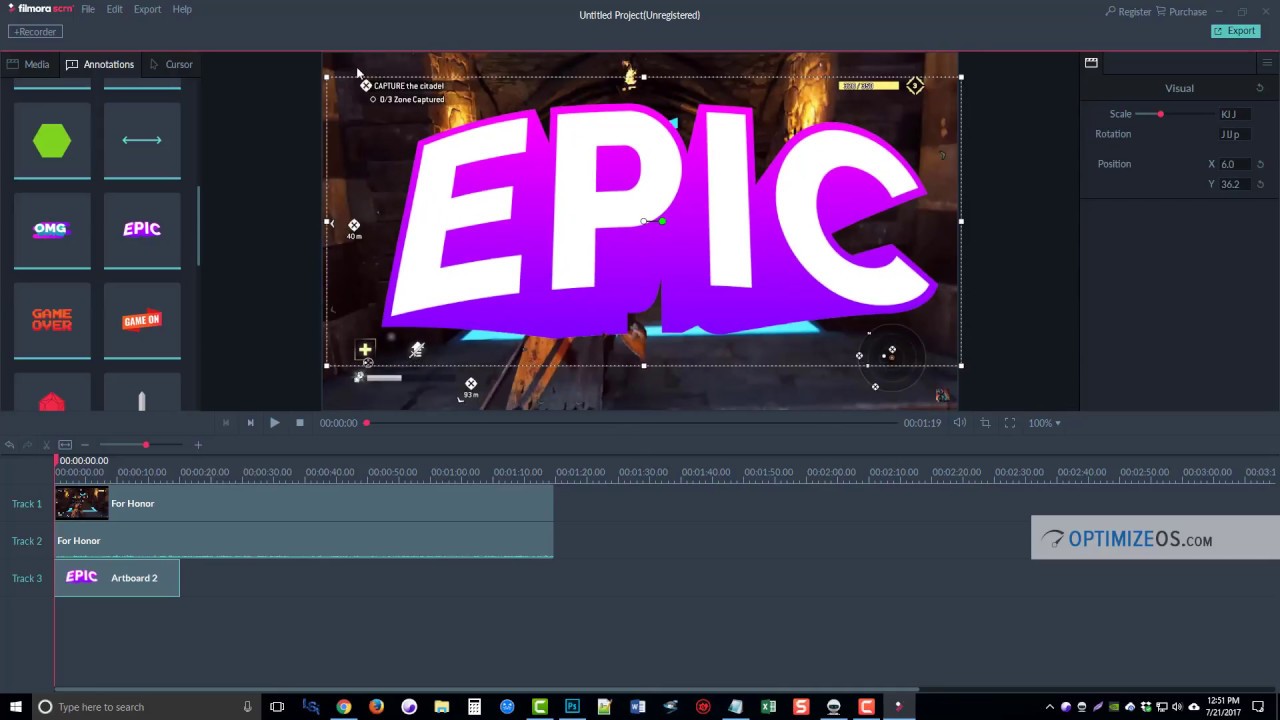
Task: Pick the GAME ON sticker annotation
Action: [142, 320]
